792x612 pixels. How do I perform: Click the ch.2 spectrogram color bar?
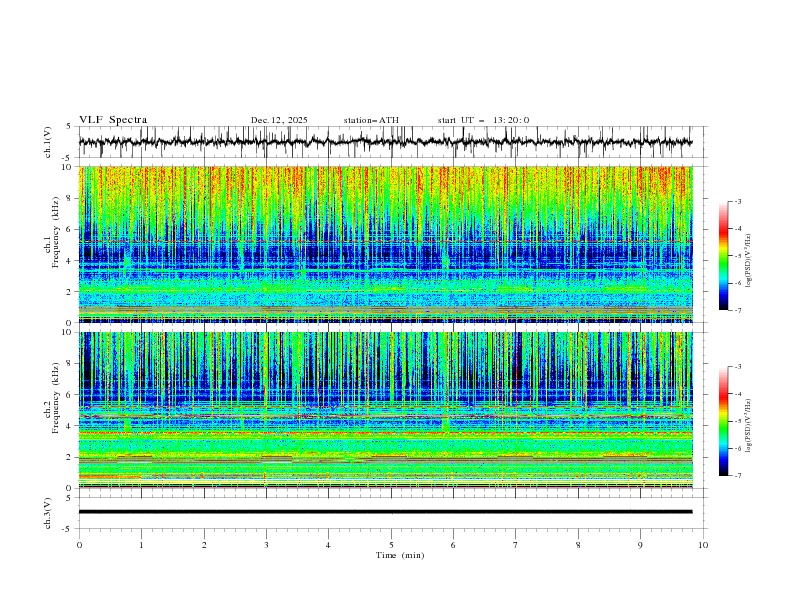pyautogui.click(x=723, y=421)
